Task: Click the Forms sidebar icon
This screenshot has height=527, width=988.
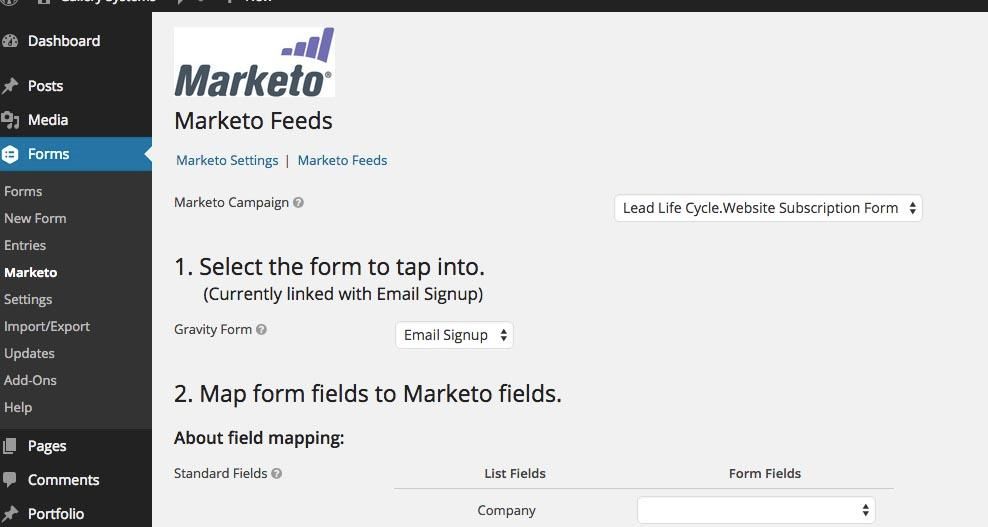Action: pyautogui.click(x=10, y=154)
